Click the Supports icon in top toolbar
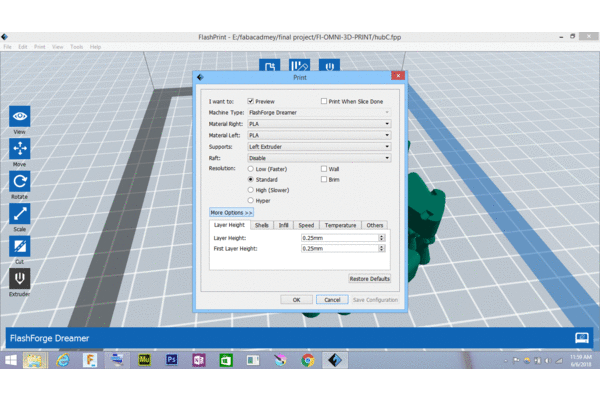Viewport: 600px width, 400px height. click(x=299, y=65)
